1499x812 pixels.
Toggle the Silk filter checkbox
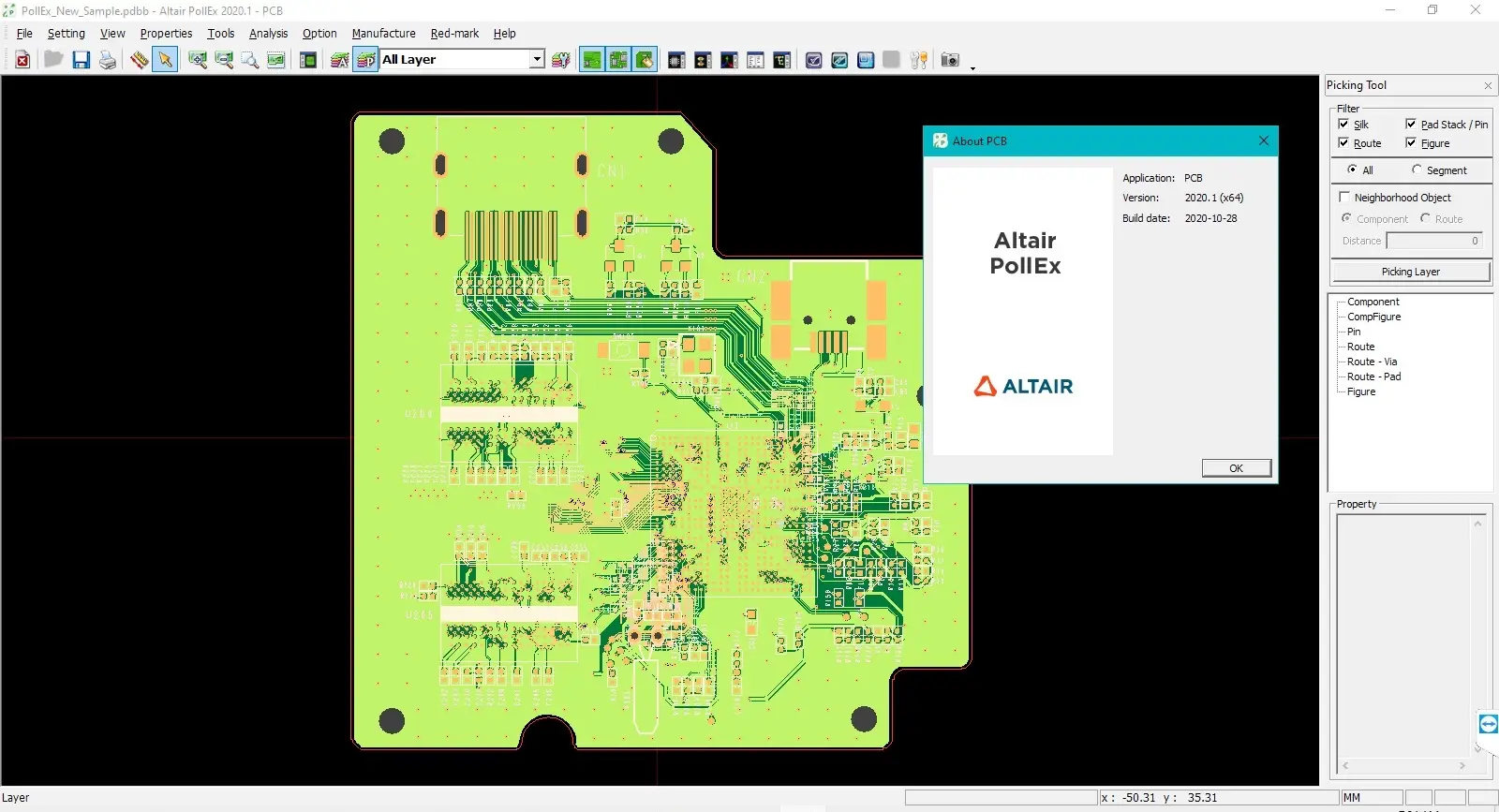coord(1344,124)
